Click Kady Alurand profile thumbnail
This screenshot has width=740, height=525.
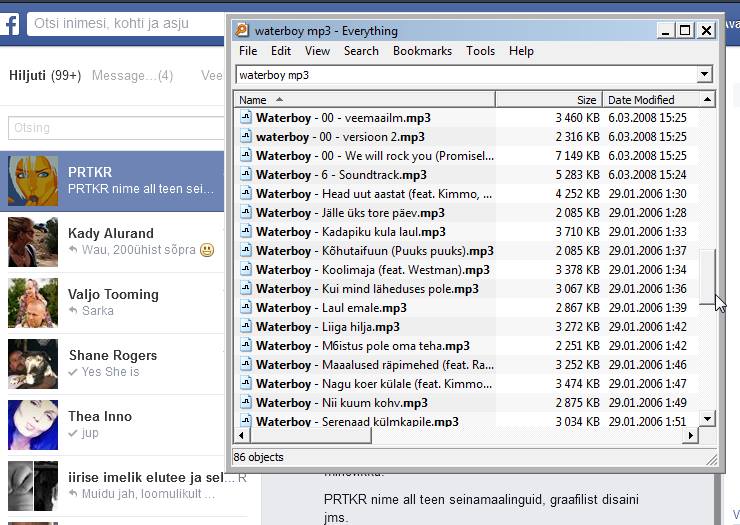pyautogui.click(x=33, y=242)
